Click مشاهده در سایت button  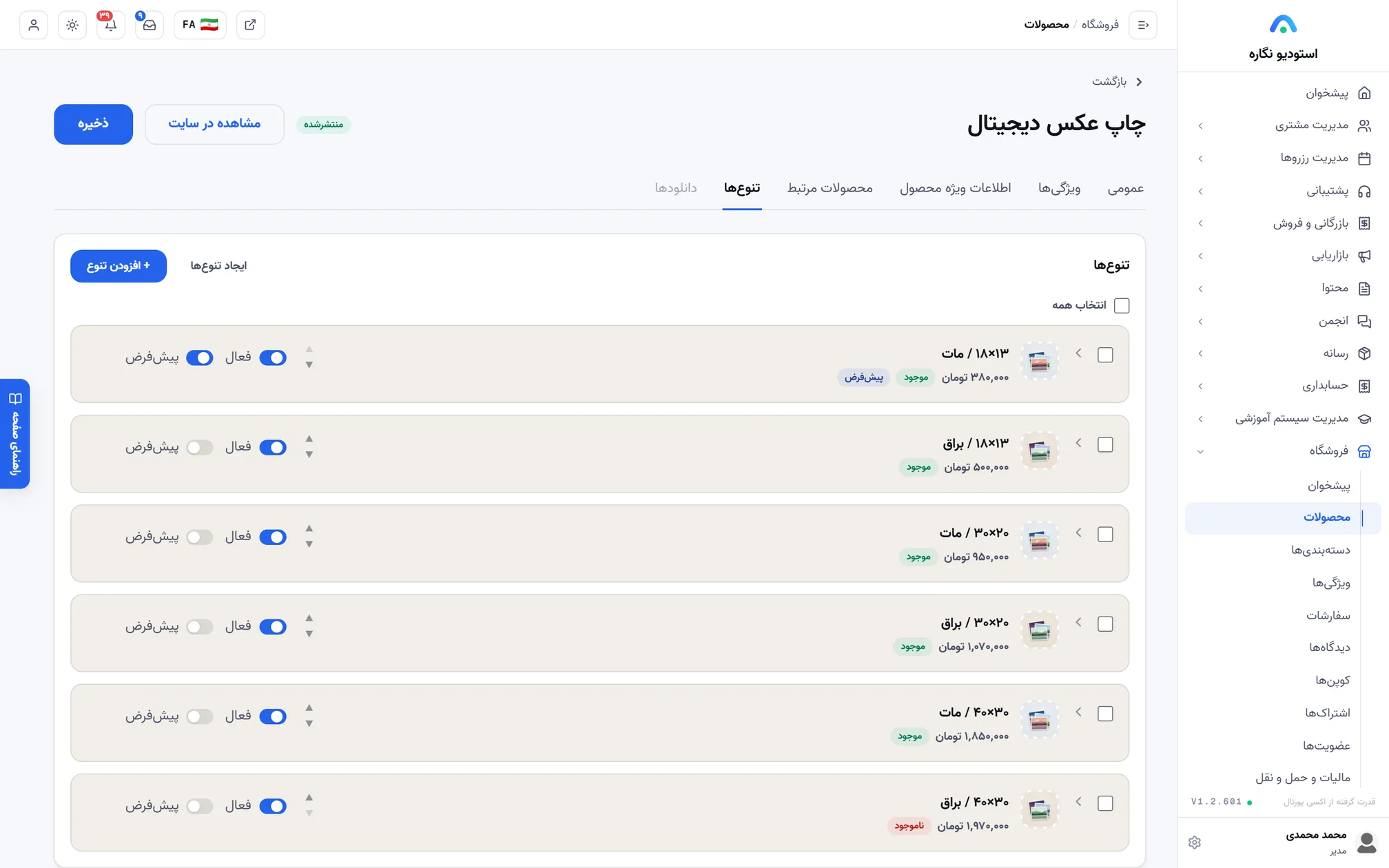pyautogui.click(x=214, y=124)
